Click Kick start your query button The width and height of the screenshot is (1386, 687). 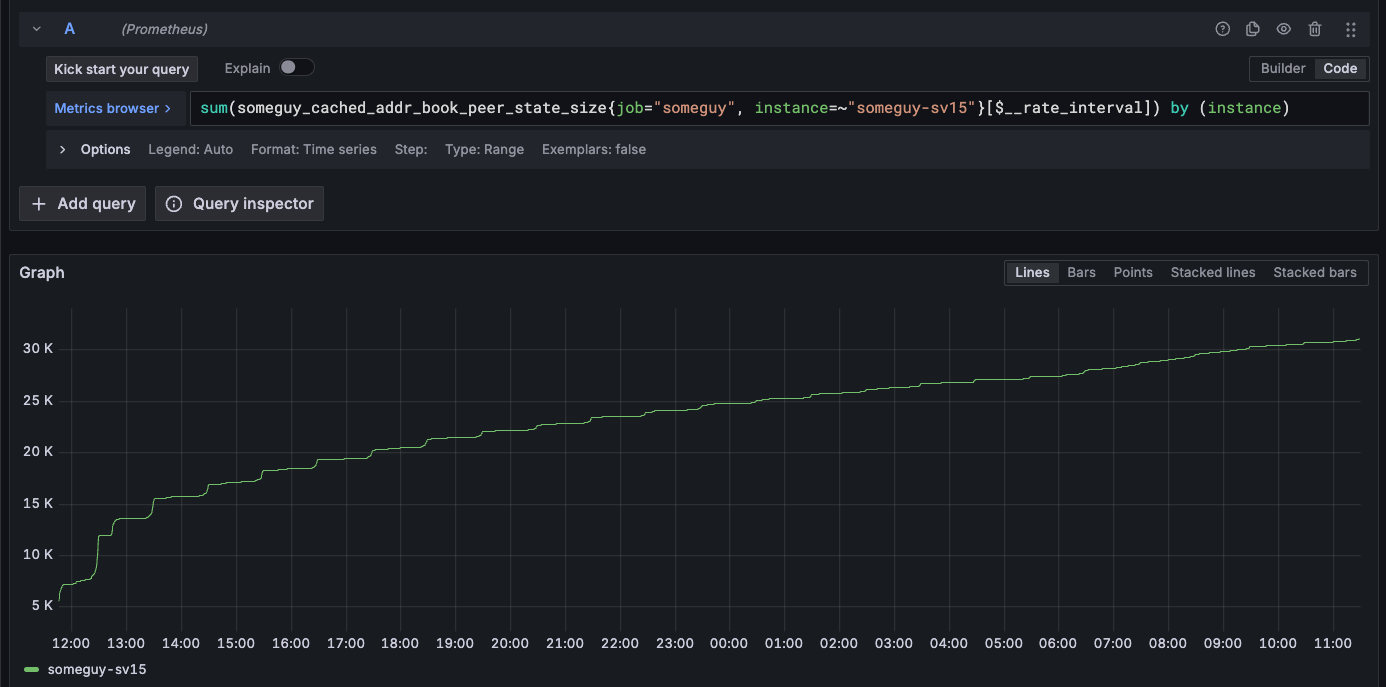(x=122, y=69)
